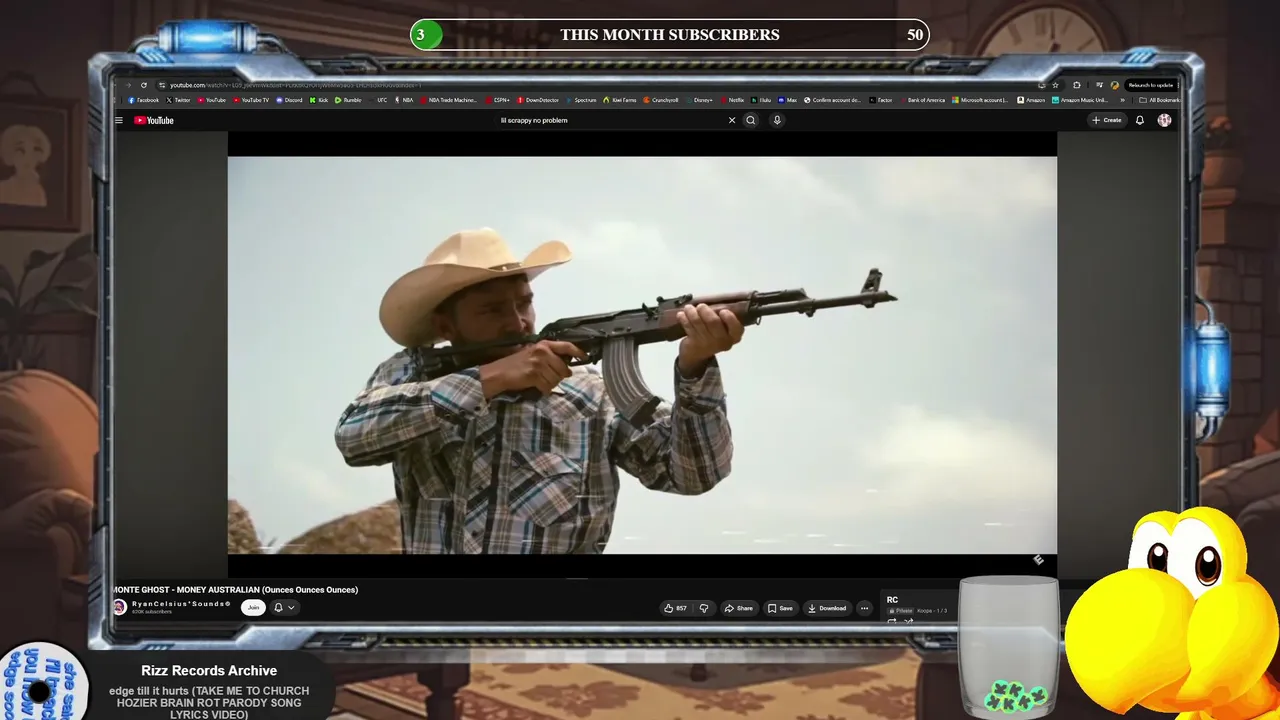Open the browser extensions puzzle icon
This screenshot has width=1280, height=720.
(1077, 85)
